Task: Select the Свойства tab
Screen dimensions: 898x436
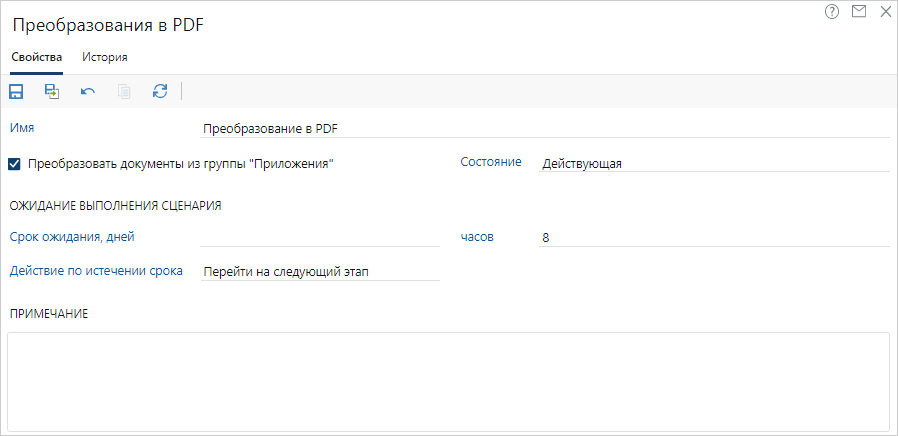Action: [37, 57]
